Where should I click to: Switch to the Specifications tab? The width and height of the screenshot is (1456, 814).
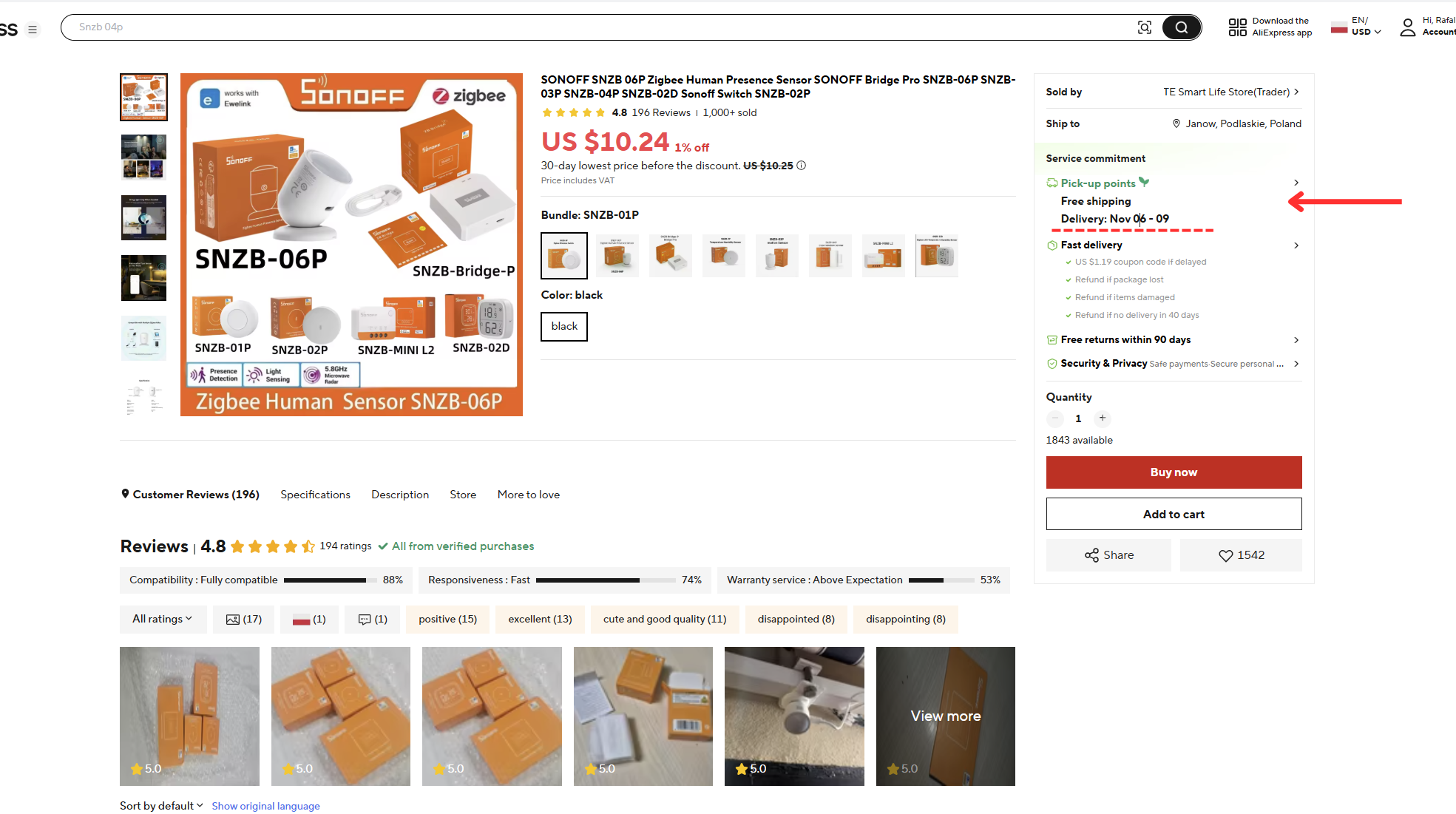tap(316, 495)
